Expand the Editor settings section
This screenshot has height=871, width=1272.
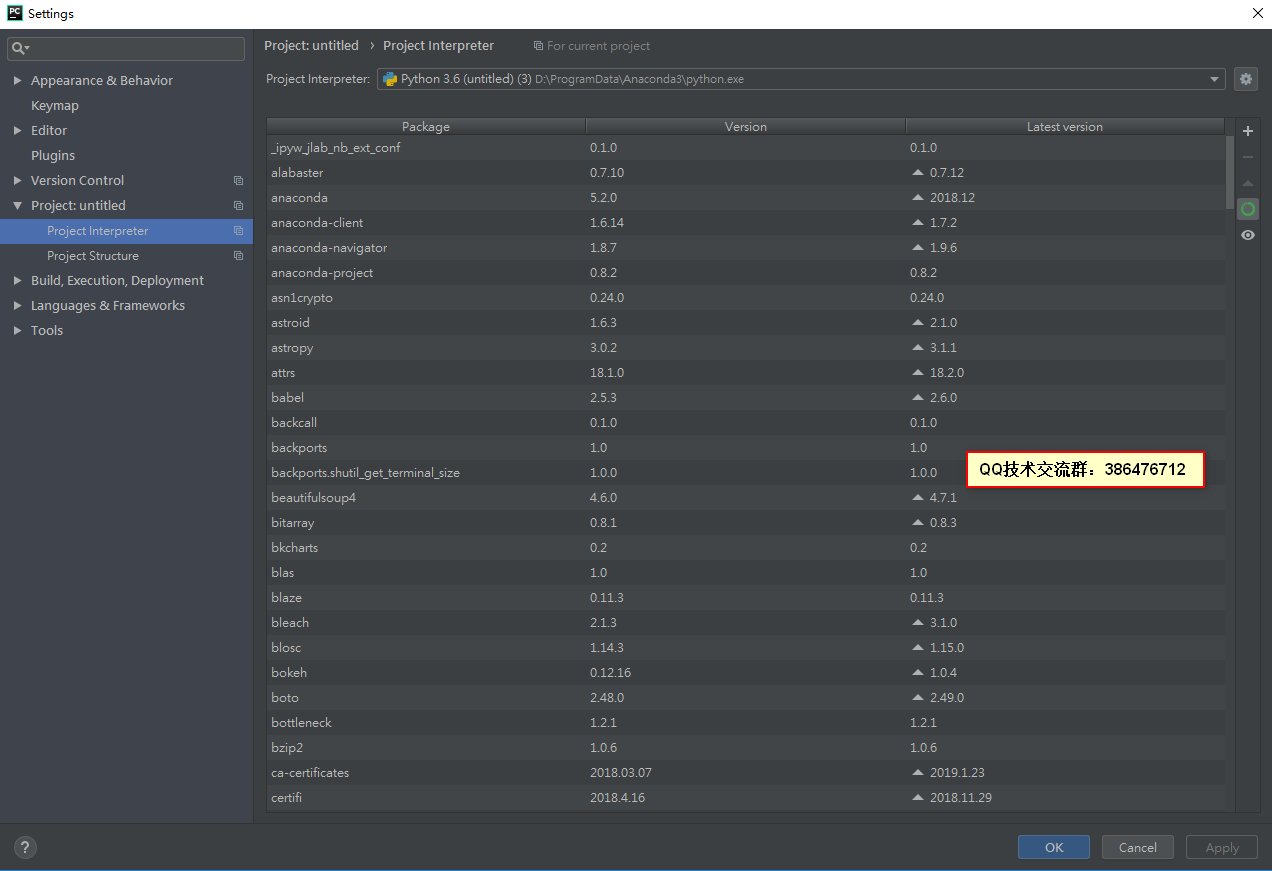coord(18,131)
